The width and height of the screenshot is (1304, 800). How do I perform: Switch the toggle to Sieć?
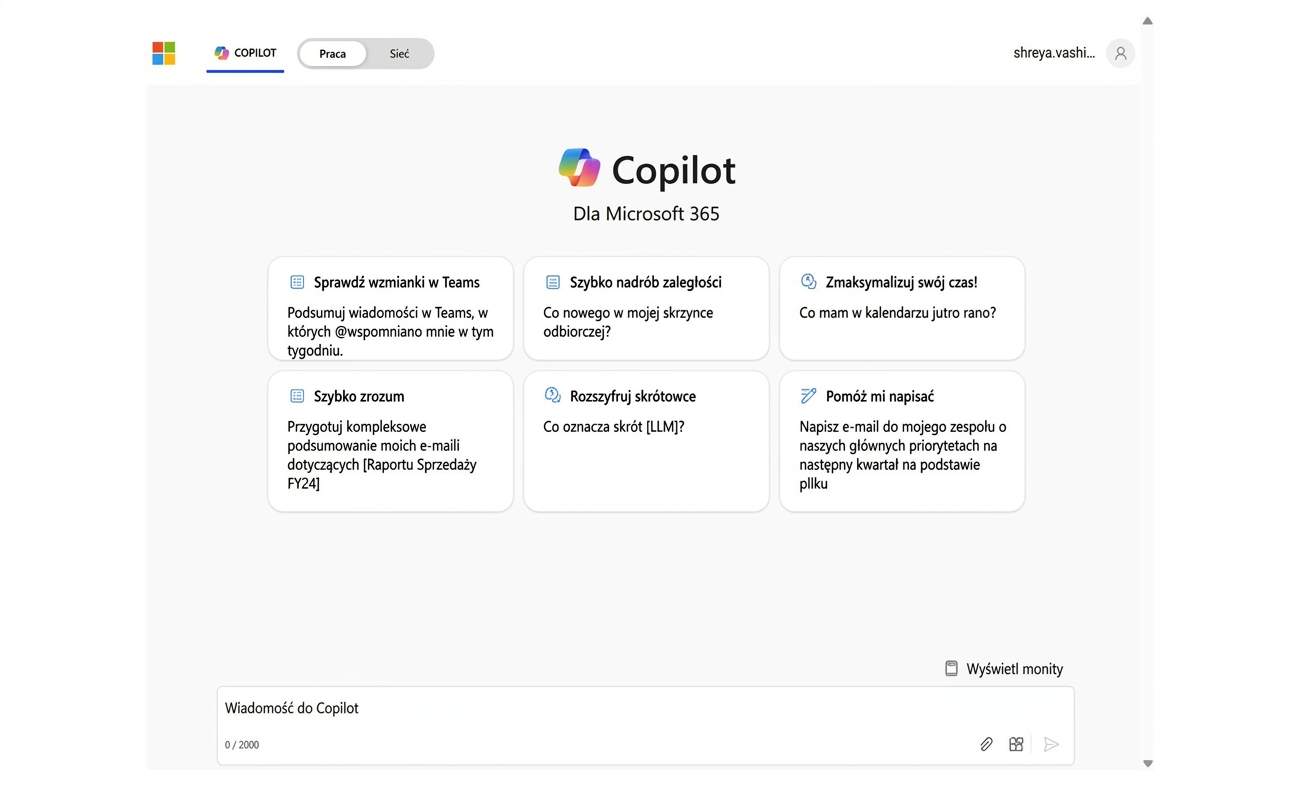coord(399,54)
